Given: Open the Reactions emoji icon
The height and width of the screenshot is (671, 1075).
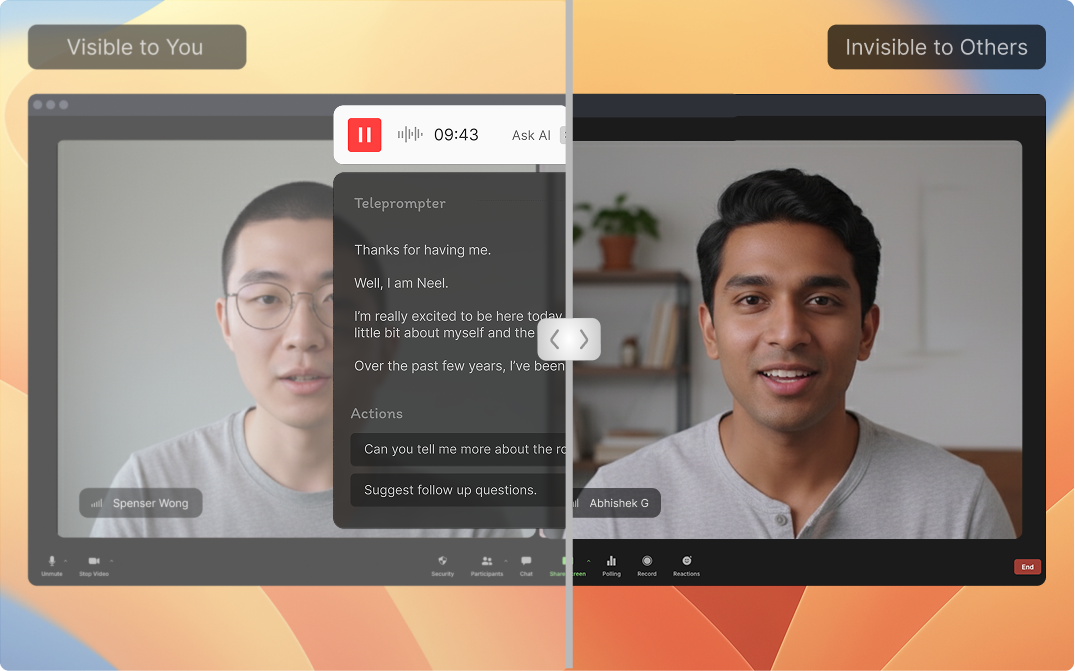Looking at the screenshot, I should pyautogui.click(x=686, y=561).
